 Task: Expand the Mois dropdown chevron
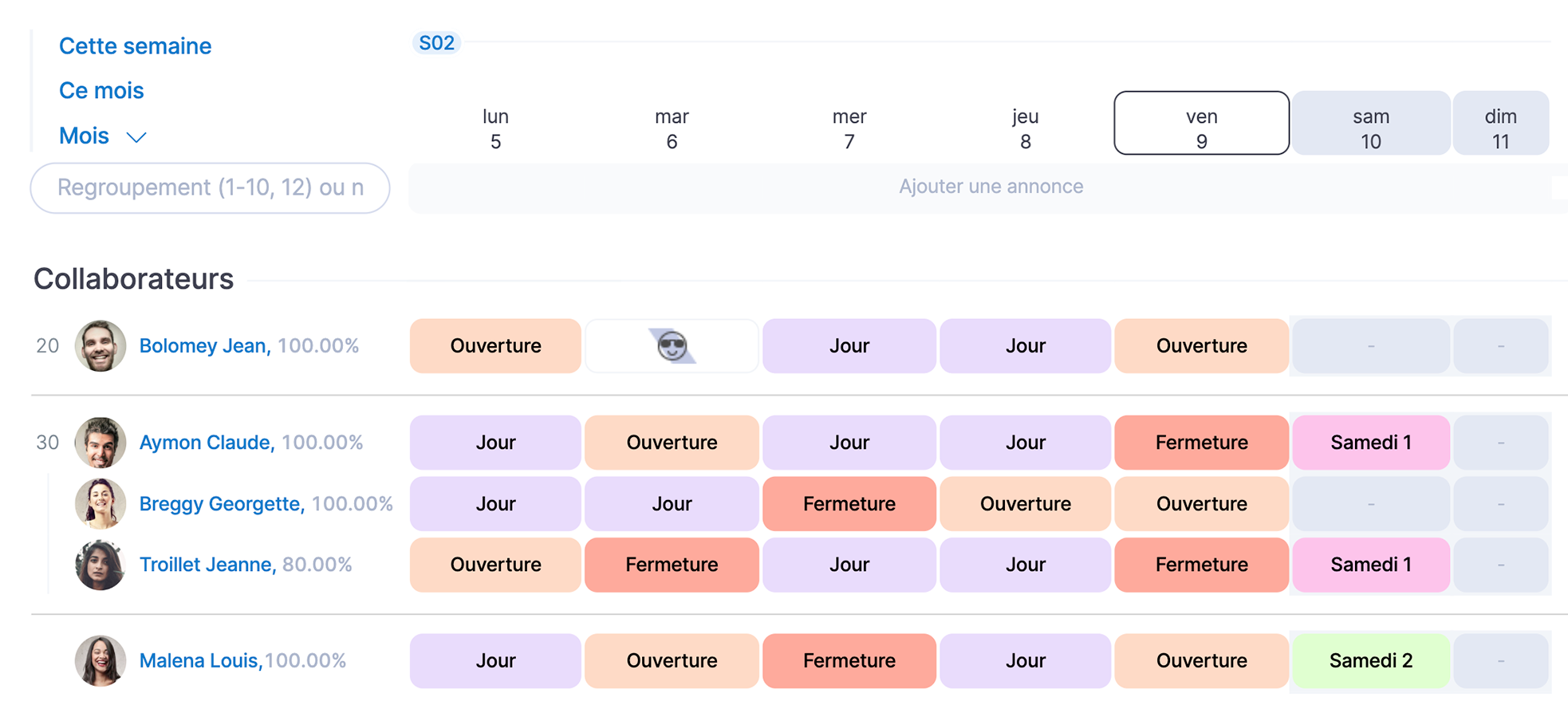point(136,137)
